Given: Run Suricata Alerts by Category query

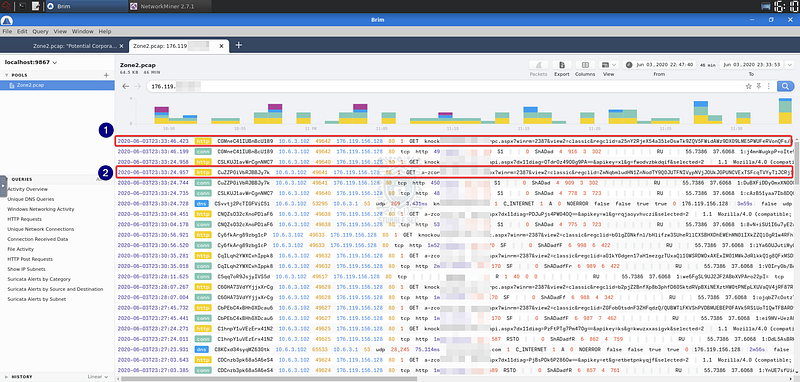Looking at the screenshot, I should click(39, 279).
